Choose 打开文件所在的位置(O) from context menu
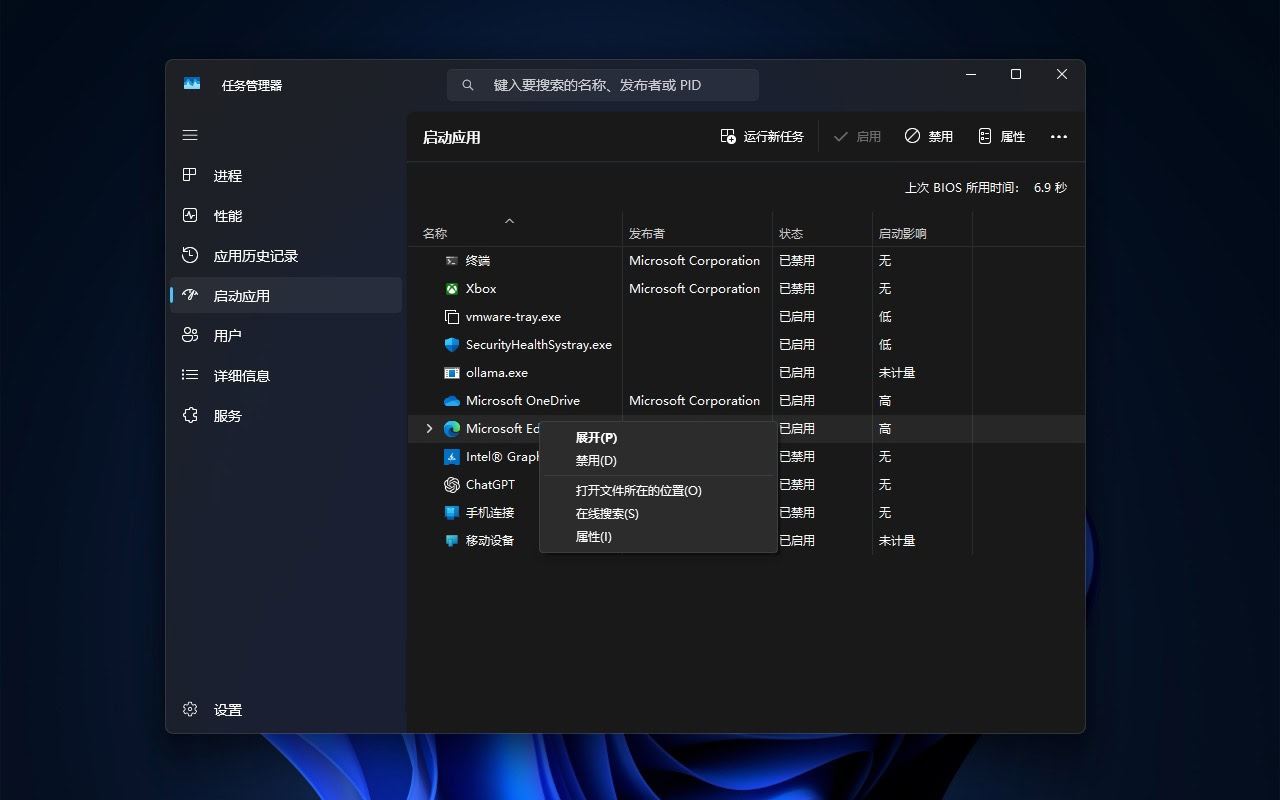 (x=638, y=490)
